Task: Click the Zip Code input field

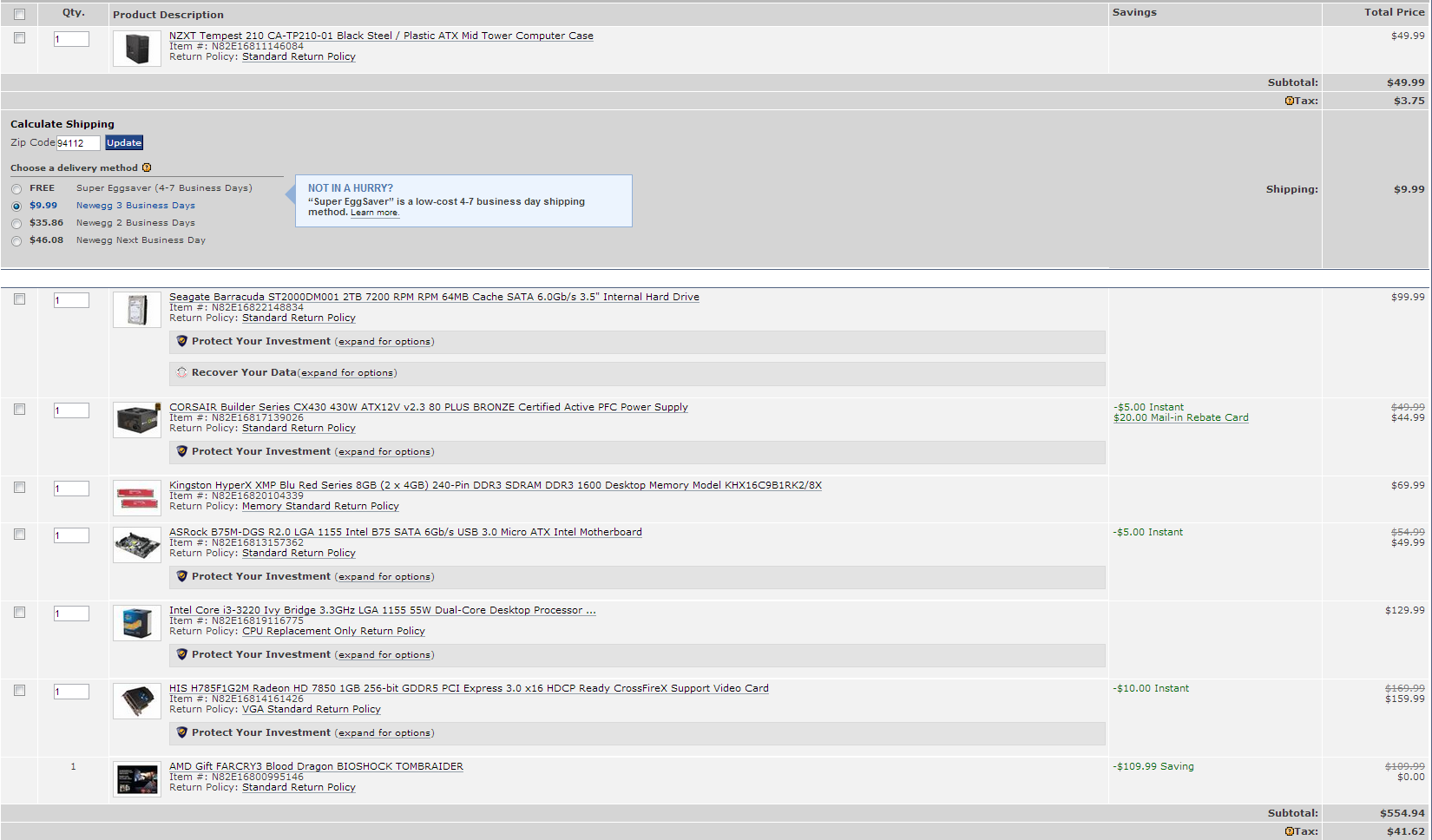Action: 78,143
